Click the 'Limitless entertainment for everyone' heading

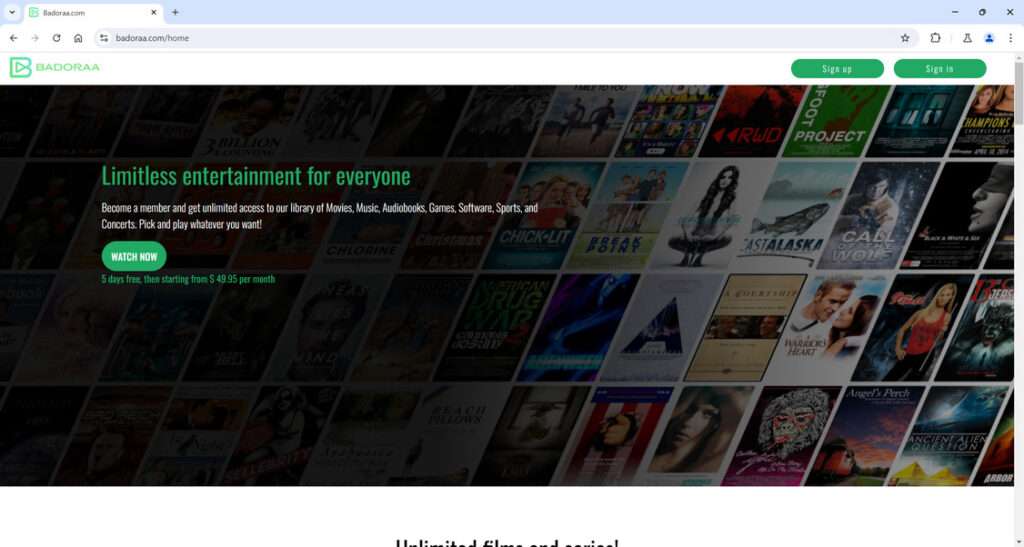(x=256, y=176)
